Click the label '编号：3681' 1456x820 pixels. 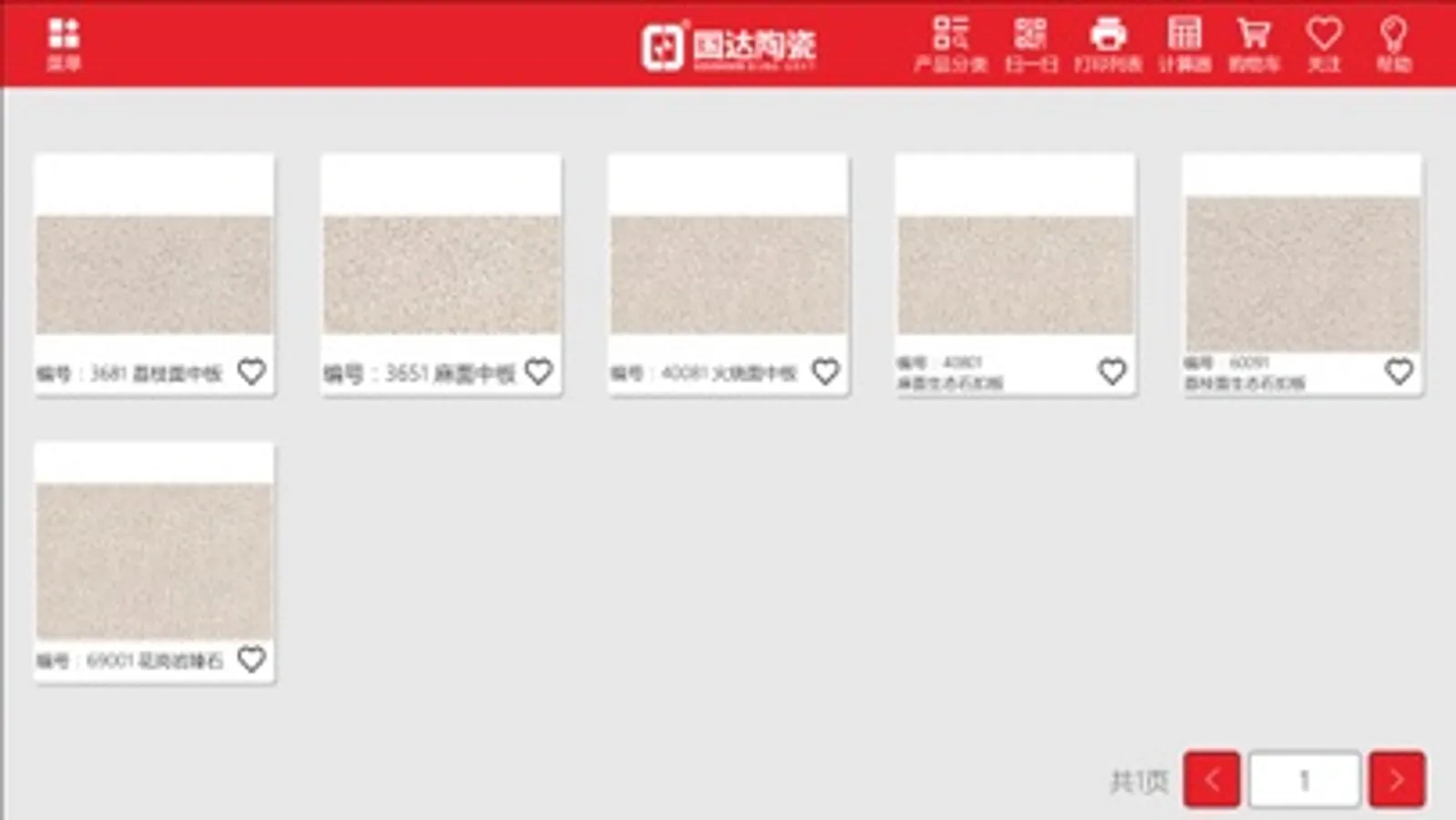coord(82,374)
